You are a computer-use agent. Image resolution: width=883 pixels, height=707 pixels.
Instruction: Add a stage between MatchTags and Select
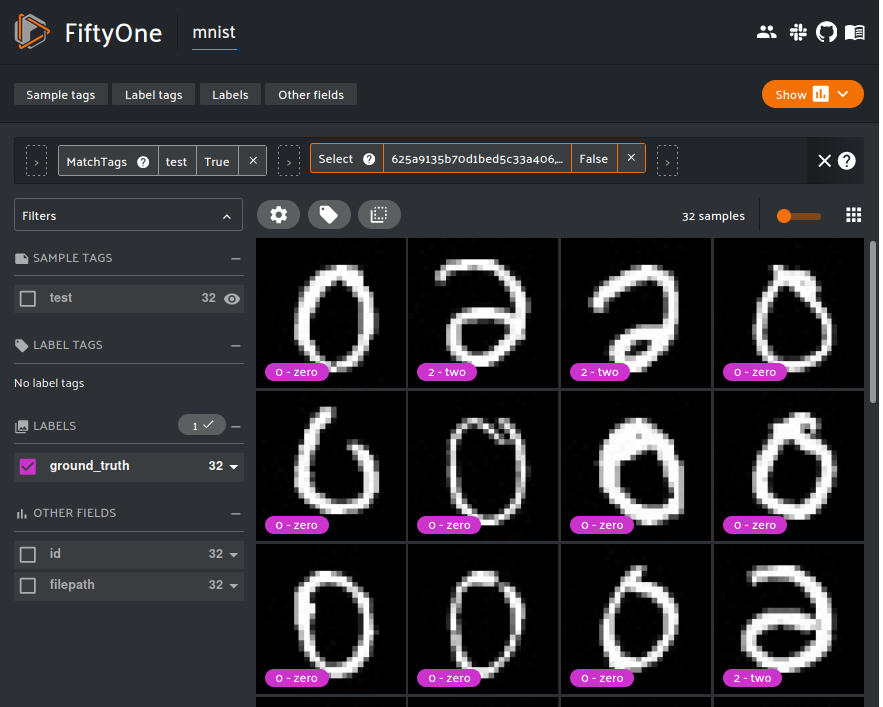point(288,161)
